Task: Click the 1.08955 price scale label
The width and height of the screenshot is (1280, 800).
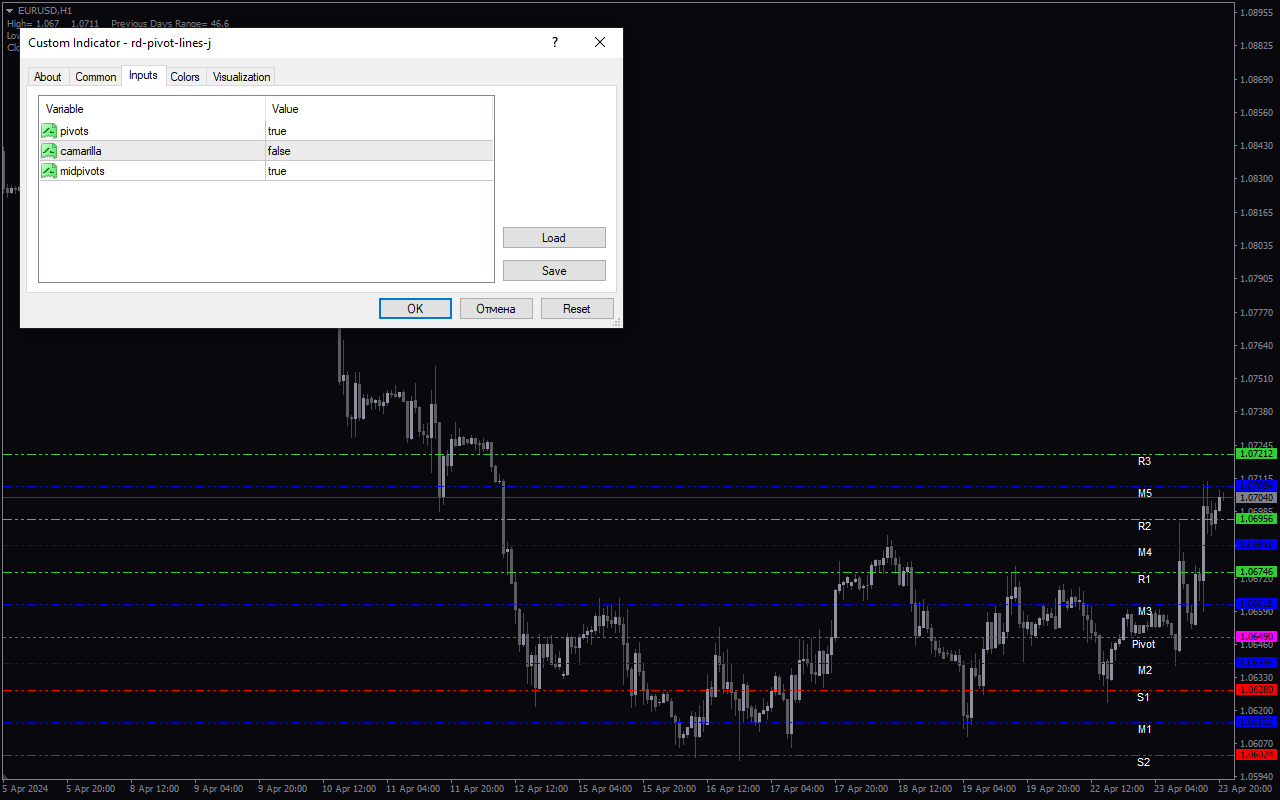Action: click(1257, 13)
